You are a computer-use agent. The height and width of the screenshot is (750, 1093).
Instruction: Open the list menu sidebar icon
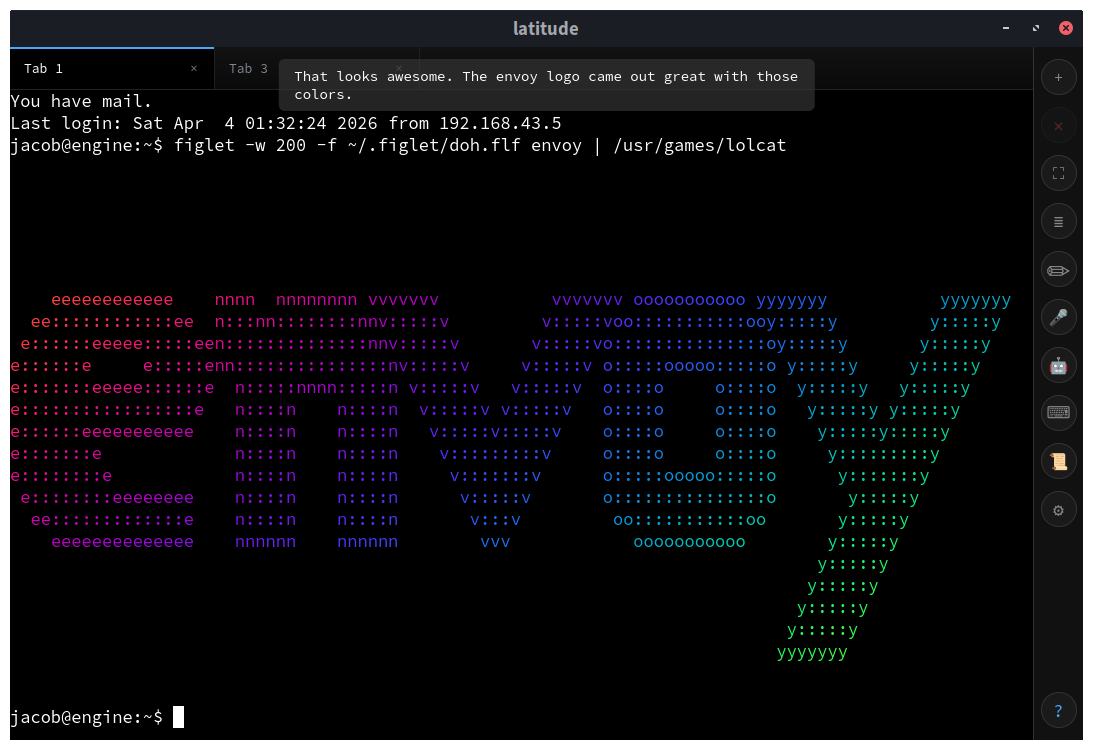click(x=1057, y=222)
